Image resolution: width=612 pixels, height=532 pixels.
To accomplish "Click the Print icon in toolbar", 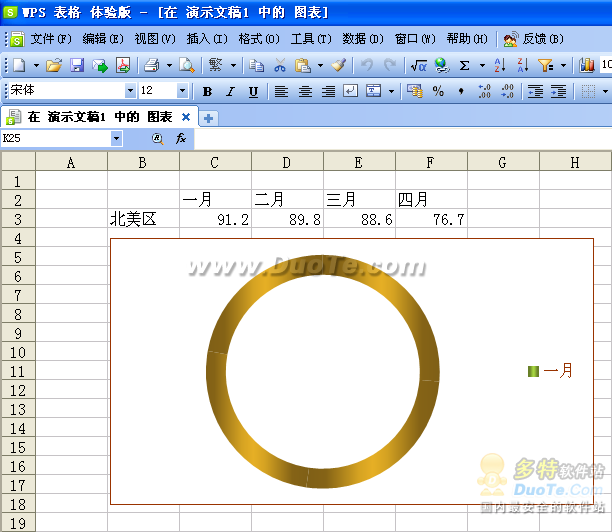I will [x=151, y=65].
